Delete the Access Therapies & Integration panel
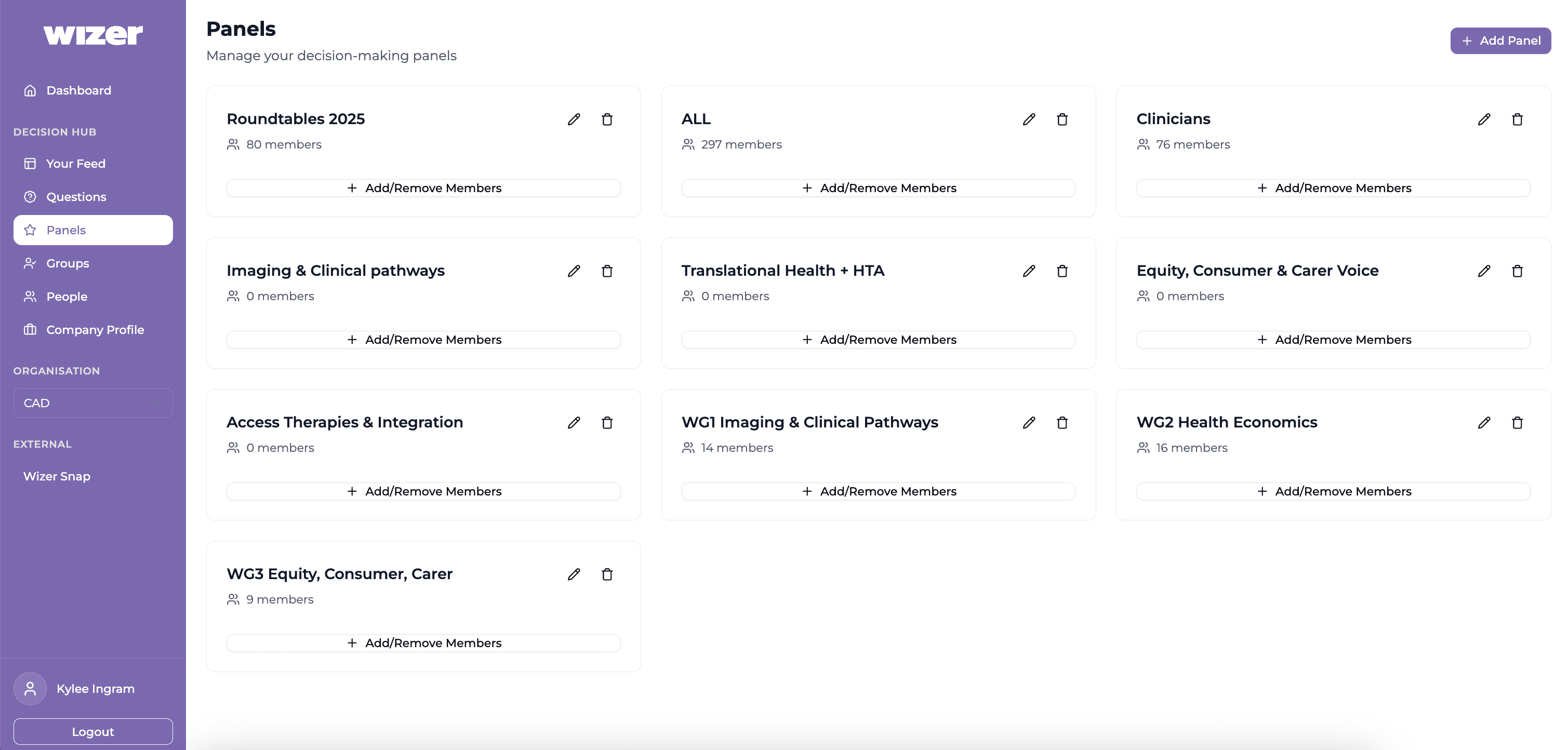Image resolution: width=1568 pixels, height=750 pixels. pos(607,423)
